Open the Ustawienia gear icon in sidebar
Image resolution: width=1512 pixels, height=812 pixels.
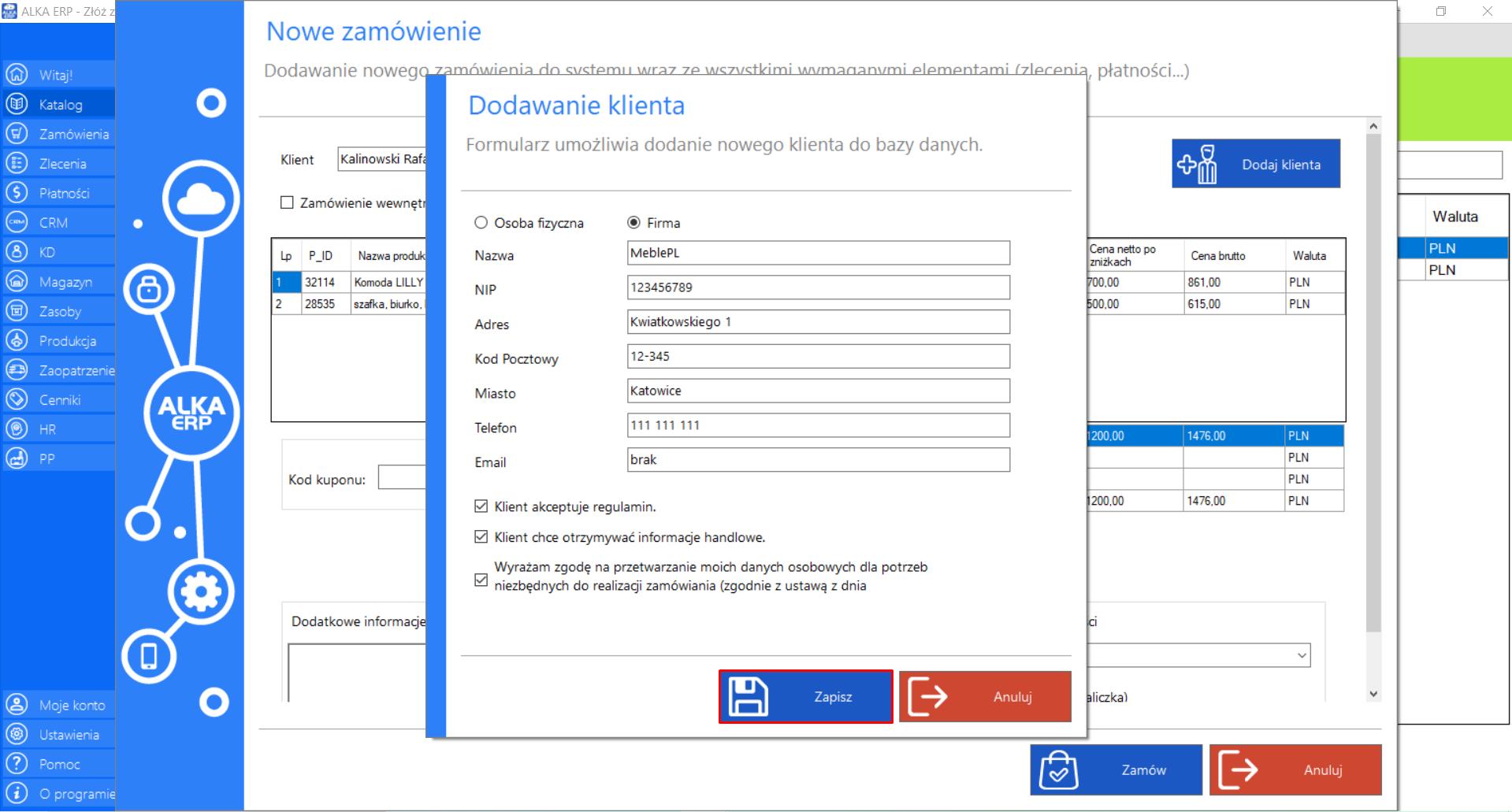(x=17, y=734)
